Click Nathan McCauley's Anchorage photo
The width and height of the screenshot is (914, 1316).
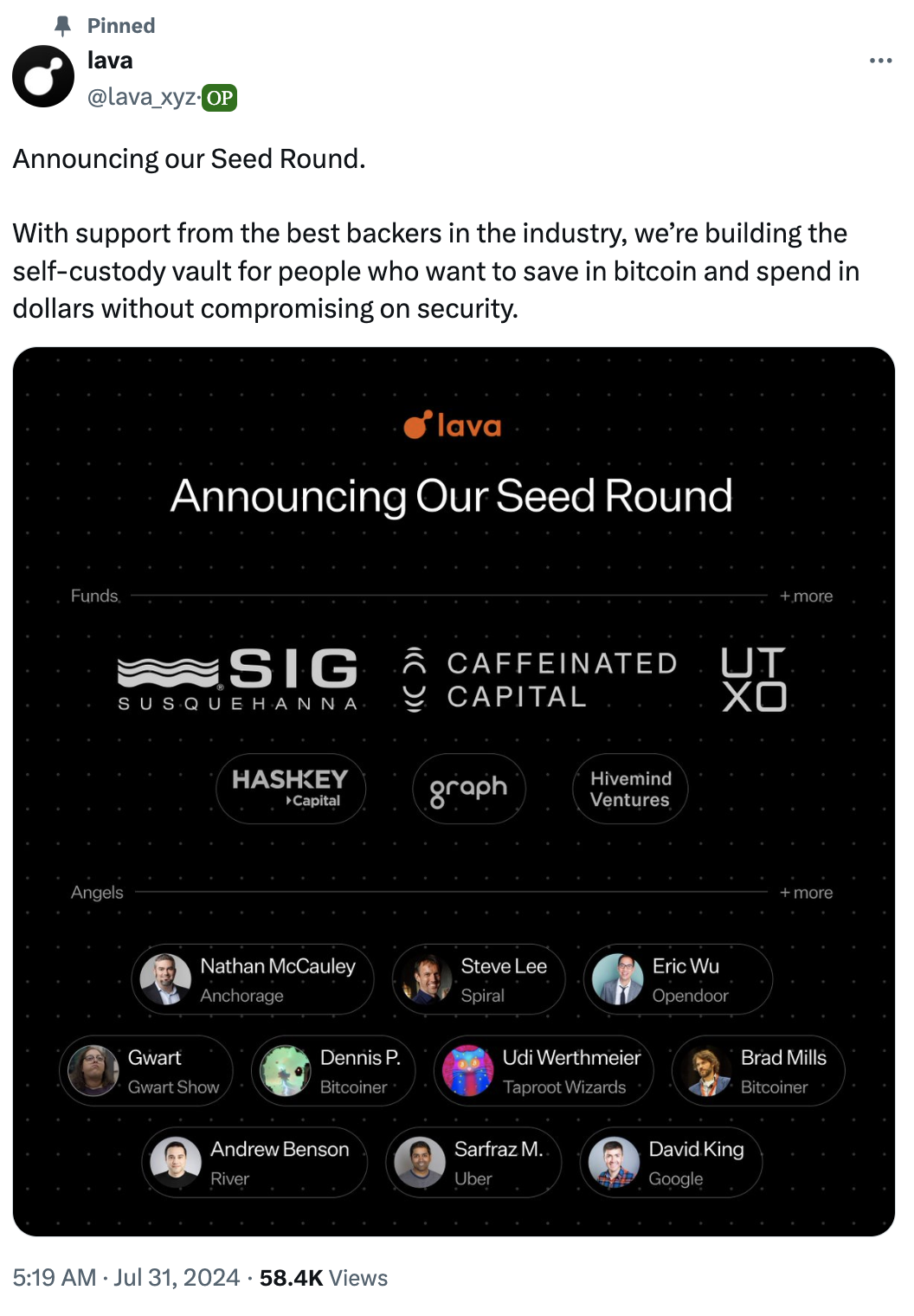click(x=165, y=979)
